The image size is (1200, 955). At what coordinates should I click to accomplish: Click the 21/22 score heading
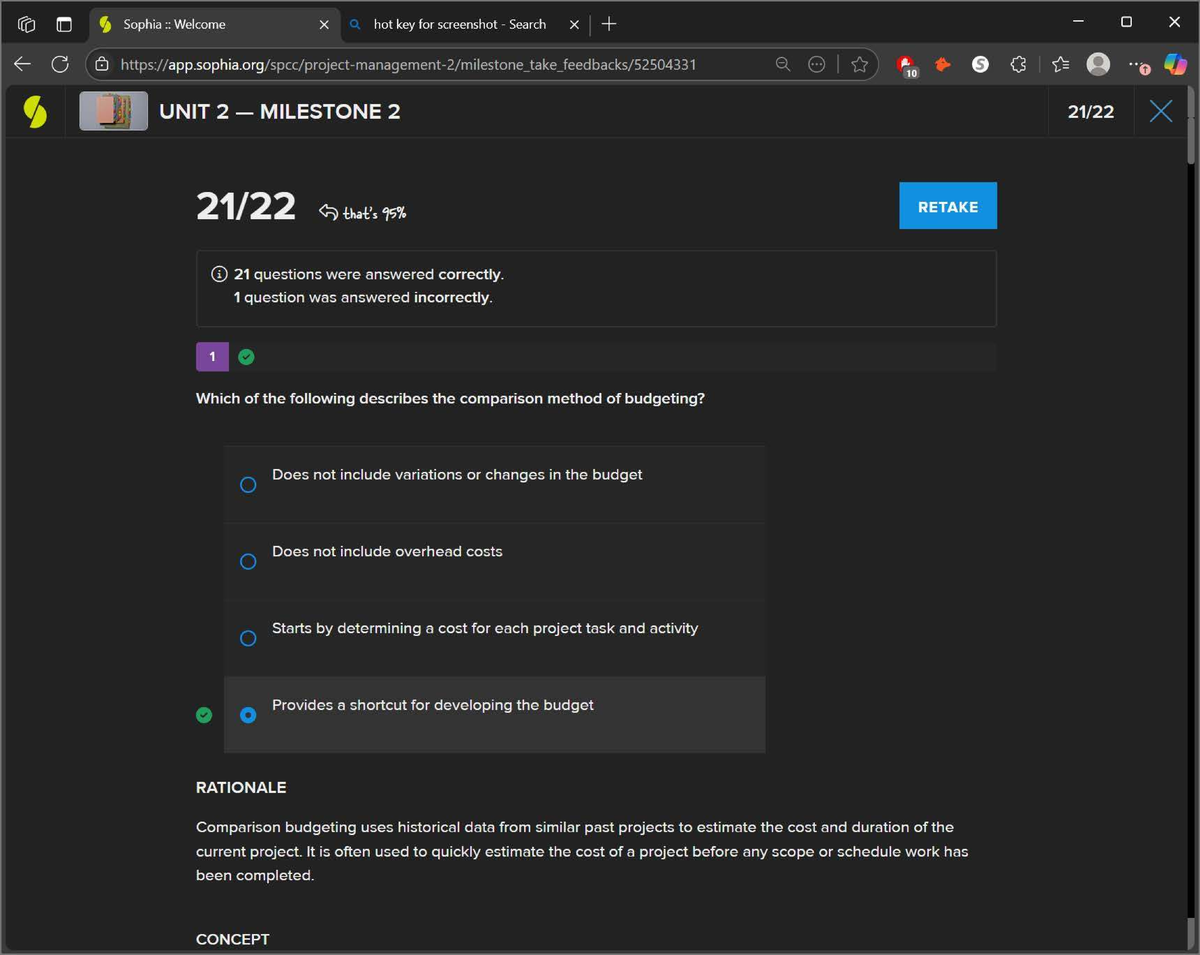click(x=246, y=206)
